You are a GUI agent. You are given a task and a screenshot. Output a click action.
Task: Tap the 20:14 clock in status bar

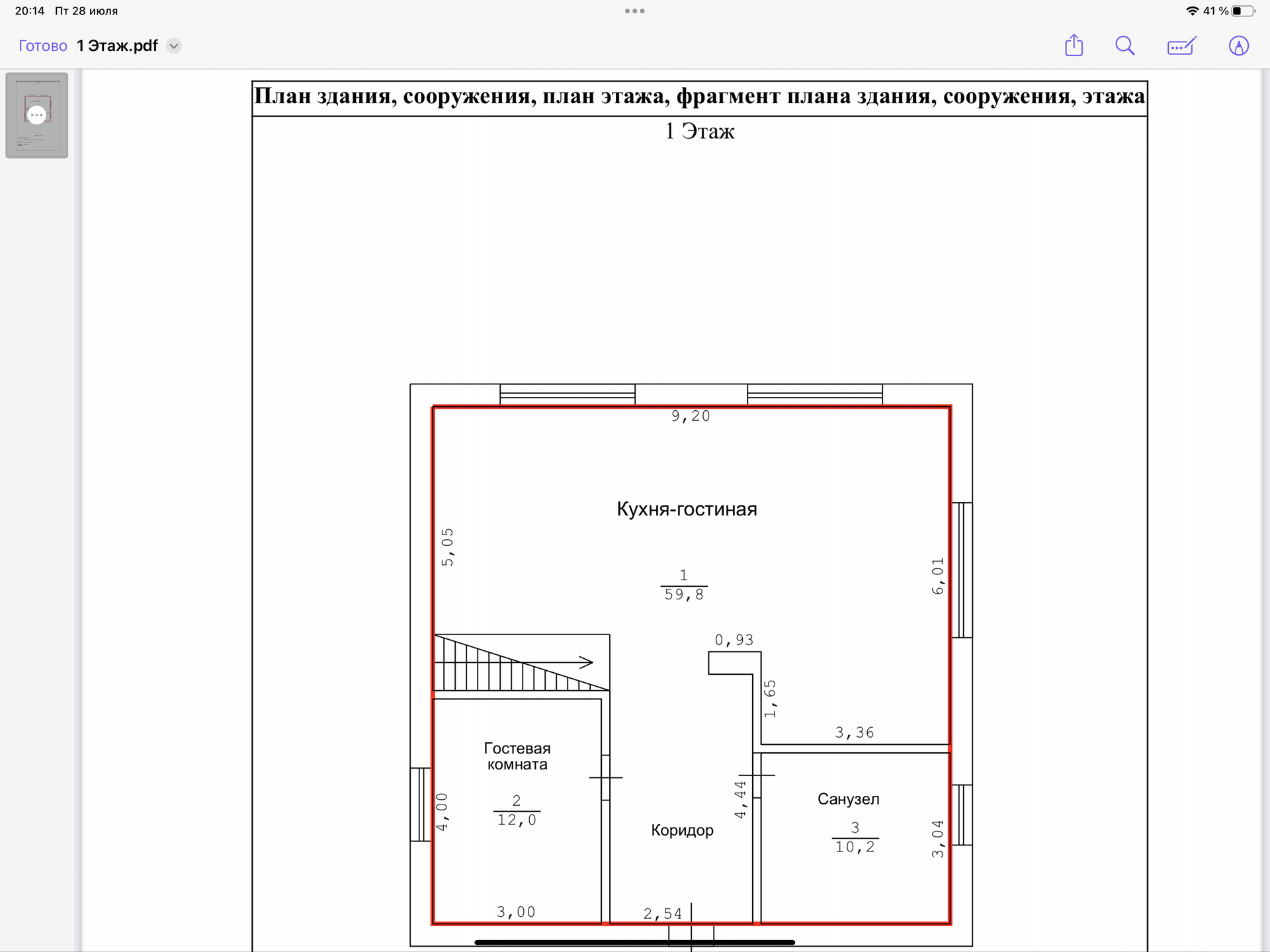pos(29,11)
